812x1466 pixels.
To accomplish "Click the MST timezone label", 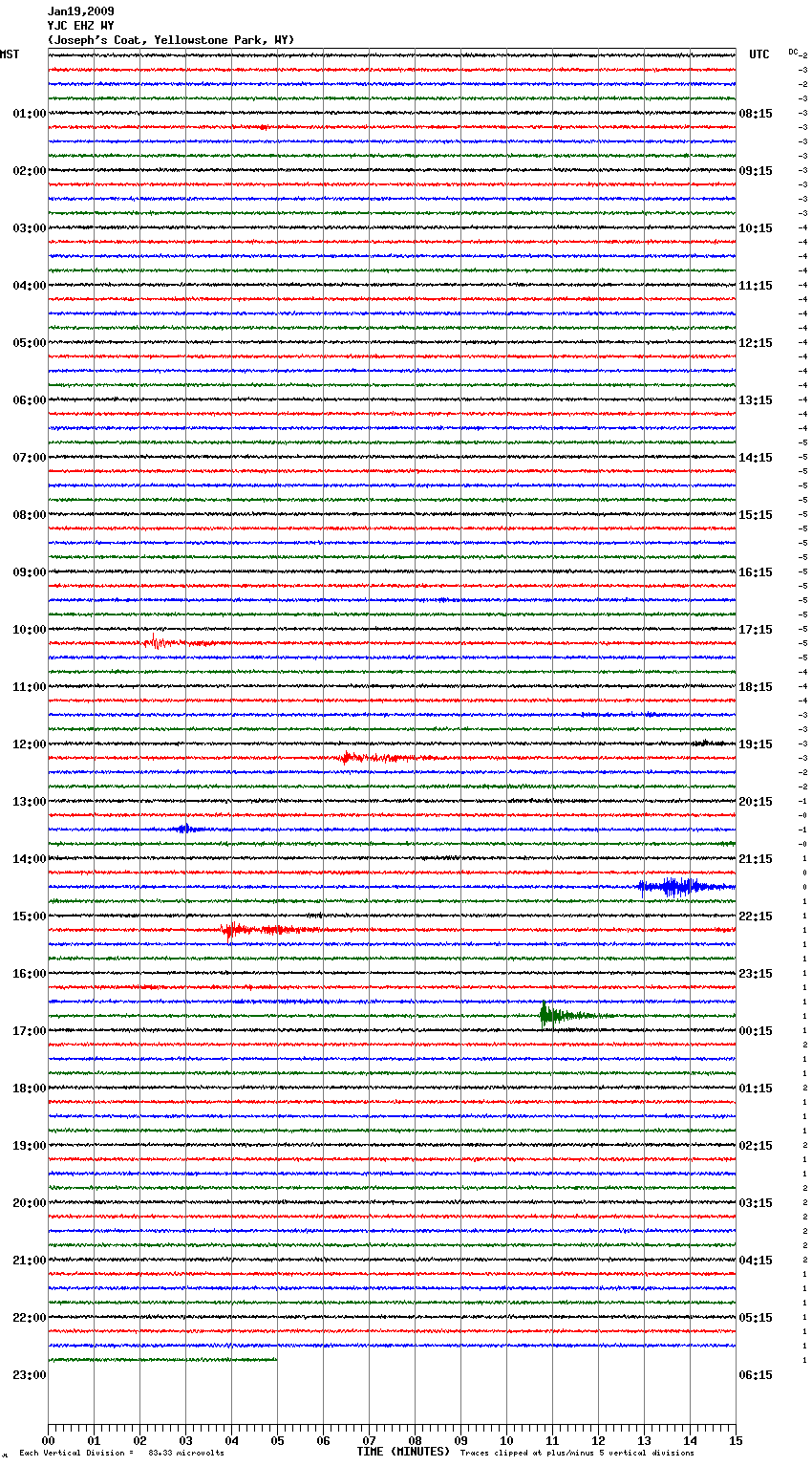I will (x=10, y=54).
